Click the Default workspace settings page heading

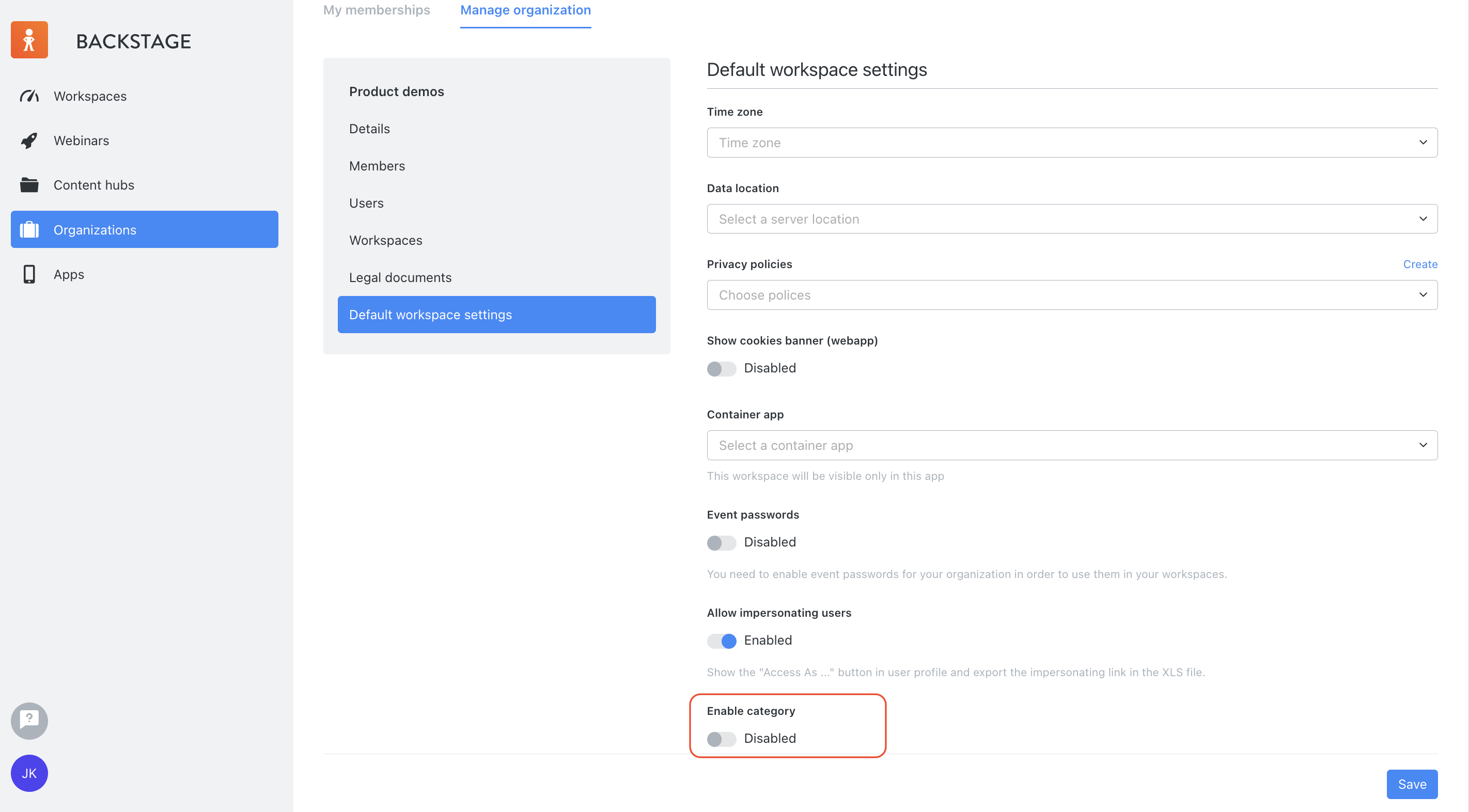817,70
